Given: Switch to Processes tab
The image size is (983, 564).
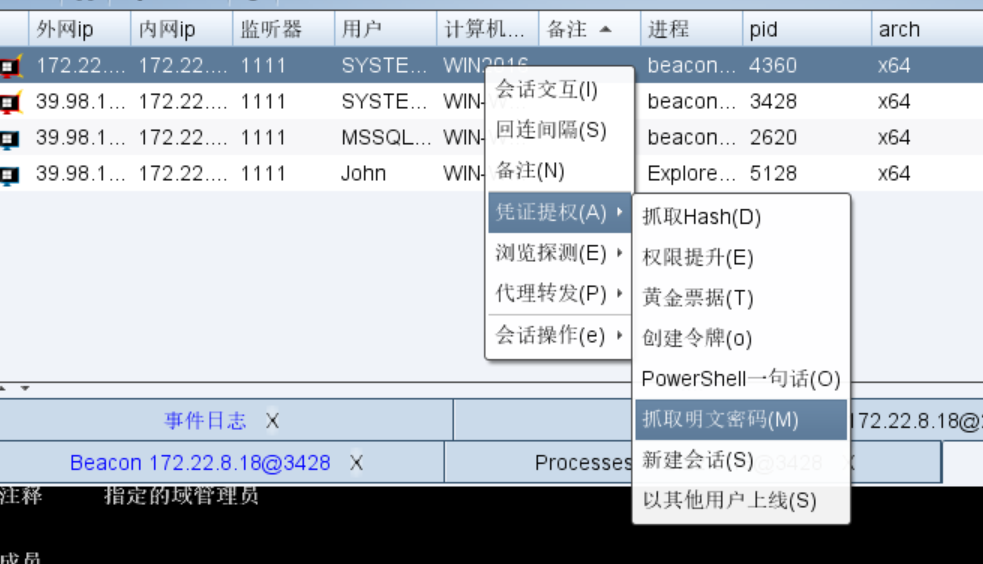Looking at the screenshot, I should (x=583, y=463).
